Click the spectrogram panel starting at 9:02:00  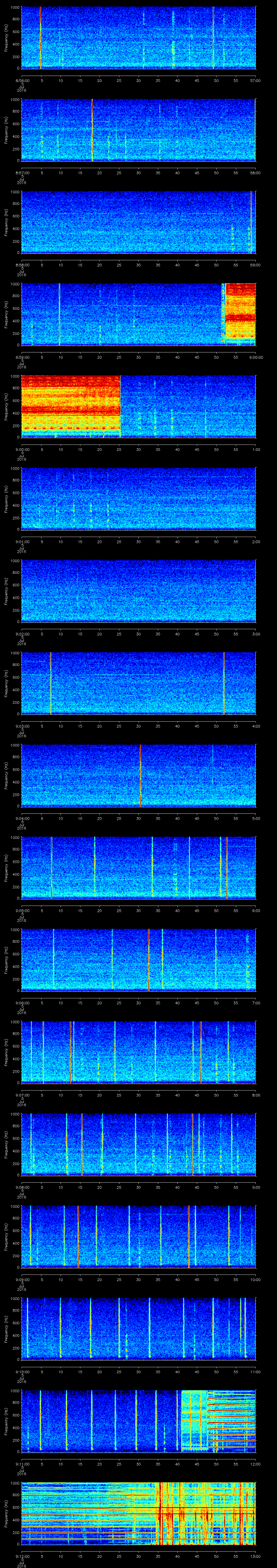point(138,591)
